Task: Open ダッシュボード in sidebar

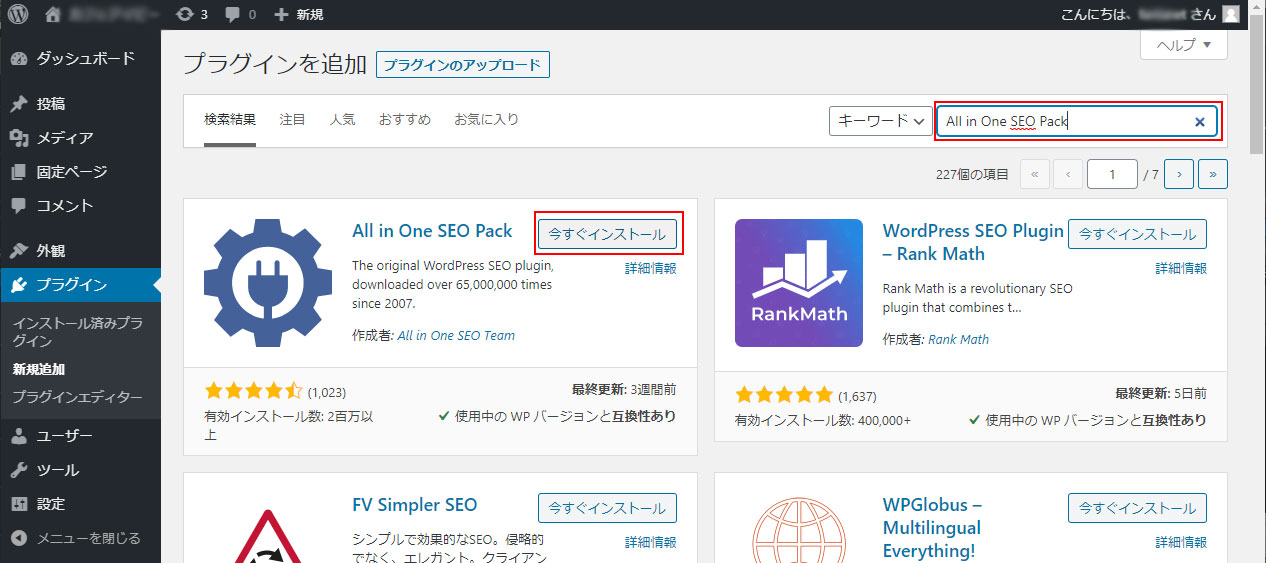Action: tap(80, 58)
